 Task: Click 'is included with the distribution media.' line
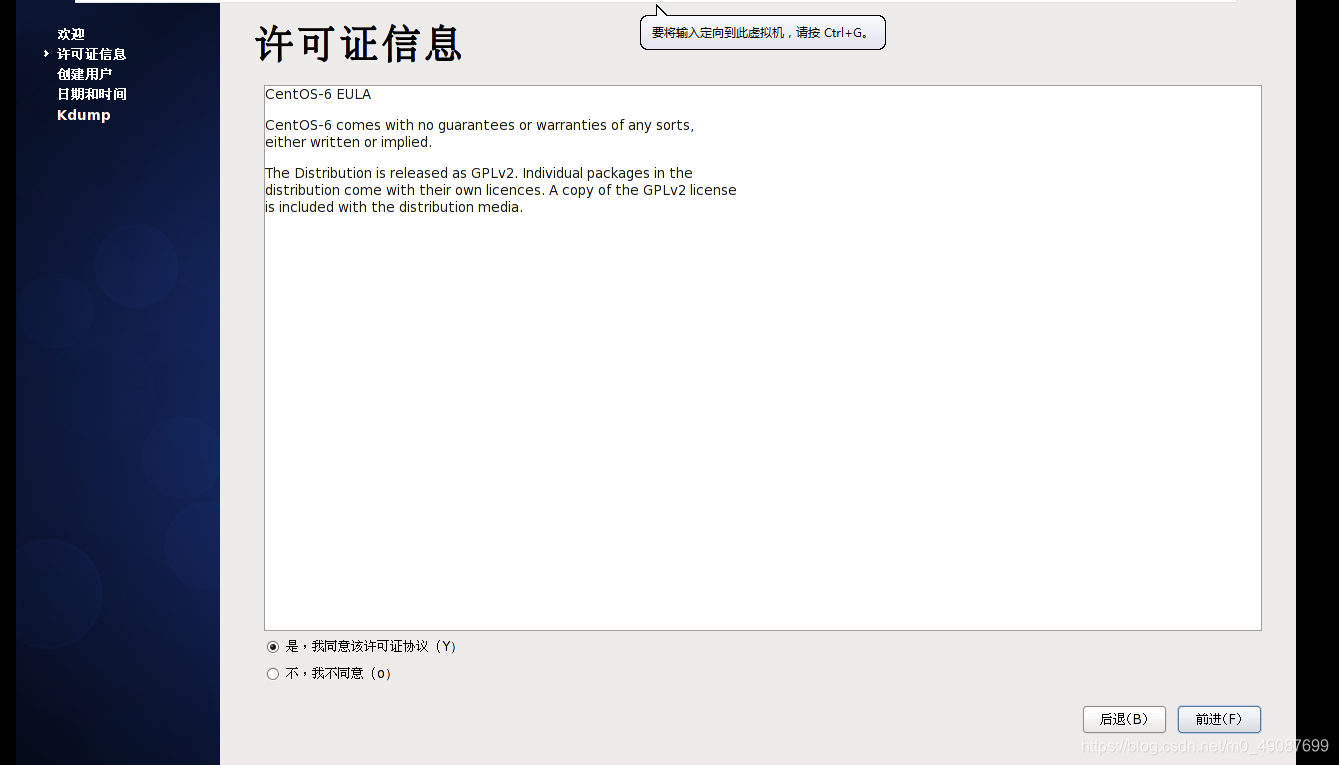point(394,207)
